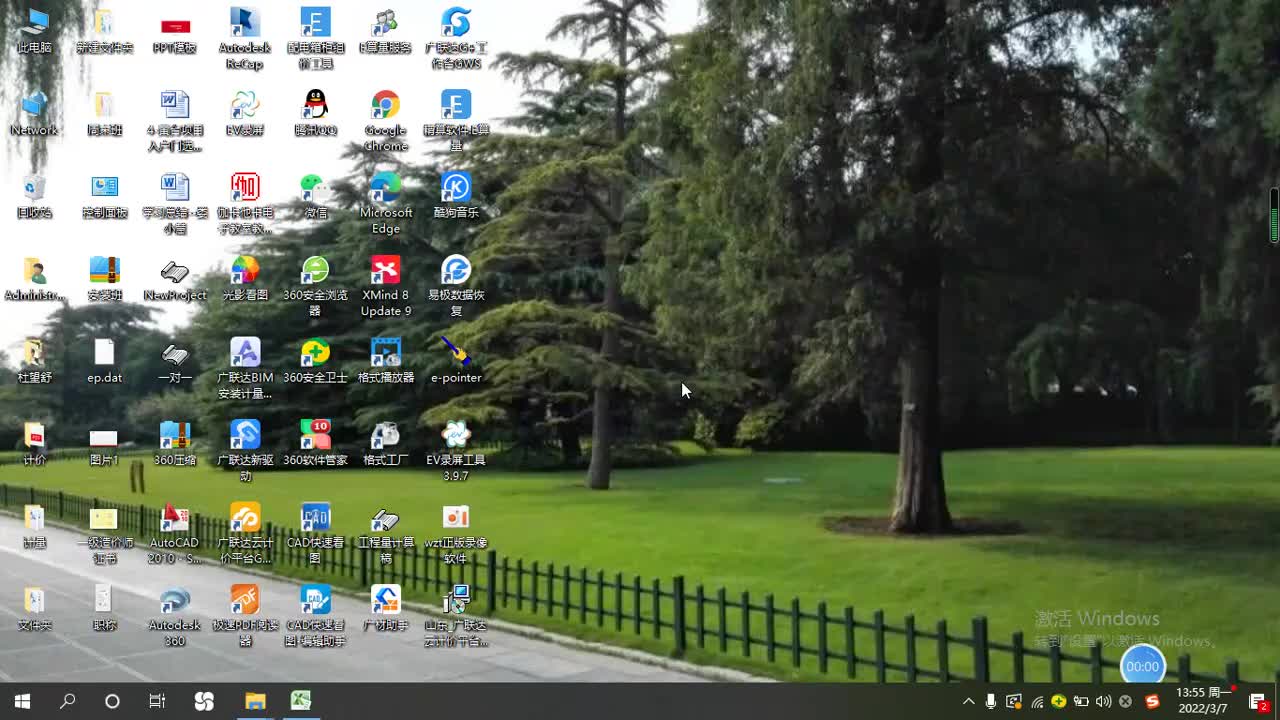This screenshot has width=1280, height=720.
Task: Open Autodesk 360 shortcut
Action: pos(175,617)
